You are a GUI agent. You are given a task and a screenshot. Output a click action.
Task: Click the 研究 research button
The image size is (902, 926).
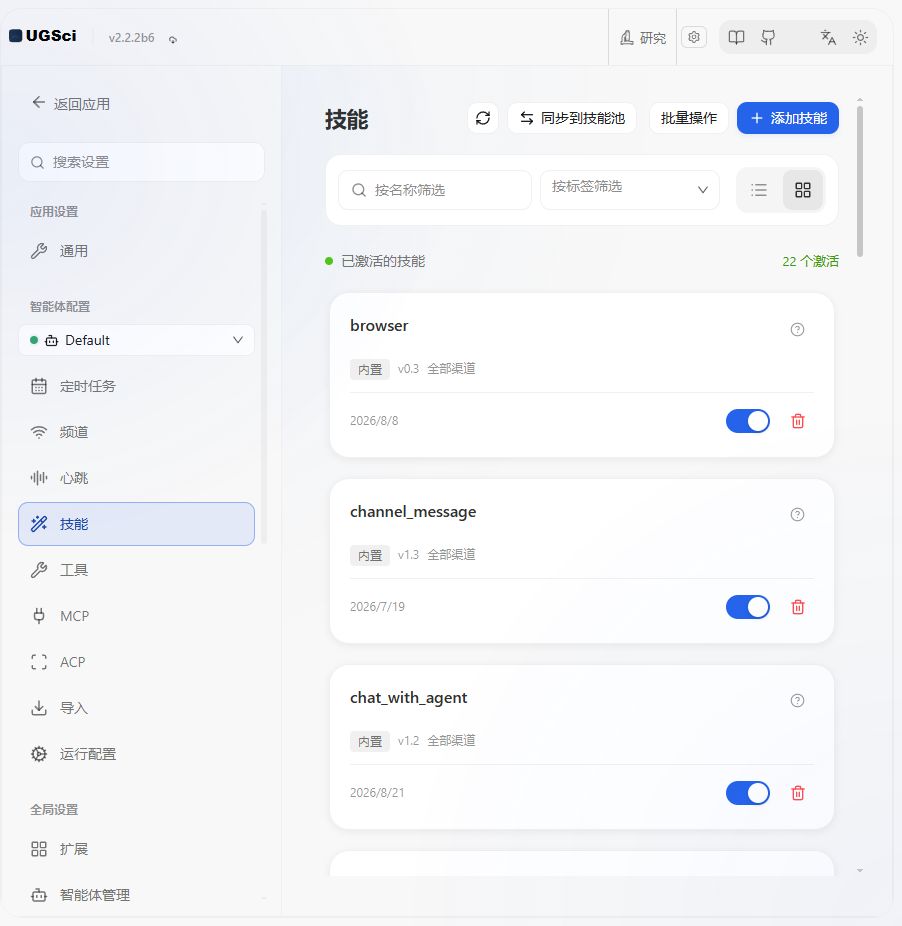pyautogui.click(x=643, y=38)
